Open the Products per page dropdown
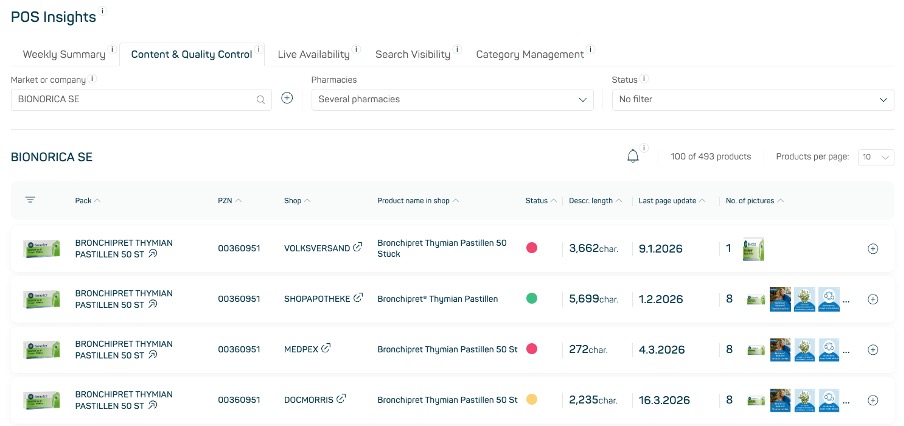Screen dimensions: 904x426 pos(876,157)
